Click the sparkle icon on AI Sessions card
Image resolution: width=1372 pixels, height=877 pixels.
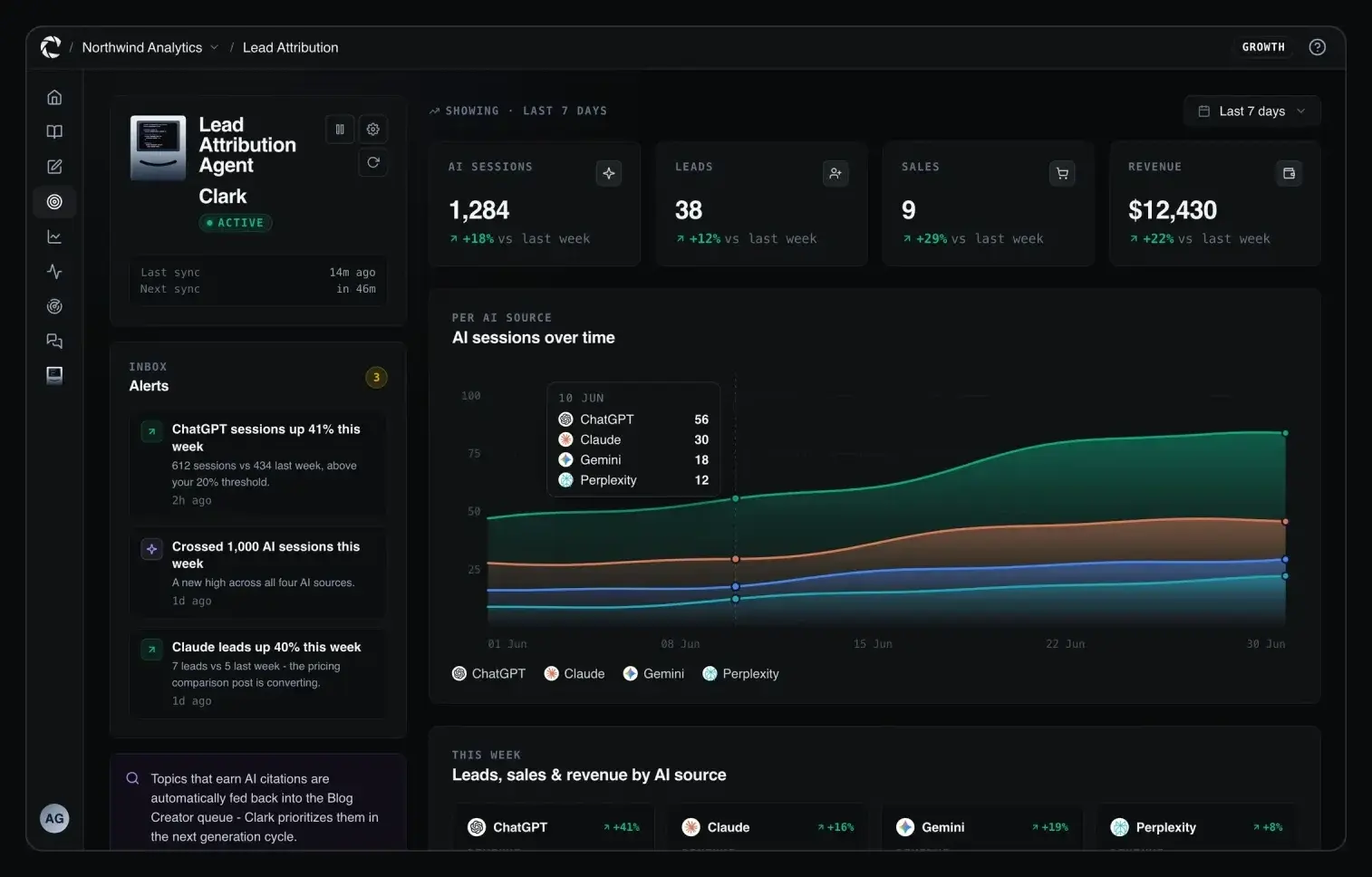609,173
